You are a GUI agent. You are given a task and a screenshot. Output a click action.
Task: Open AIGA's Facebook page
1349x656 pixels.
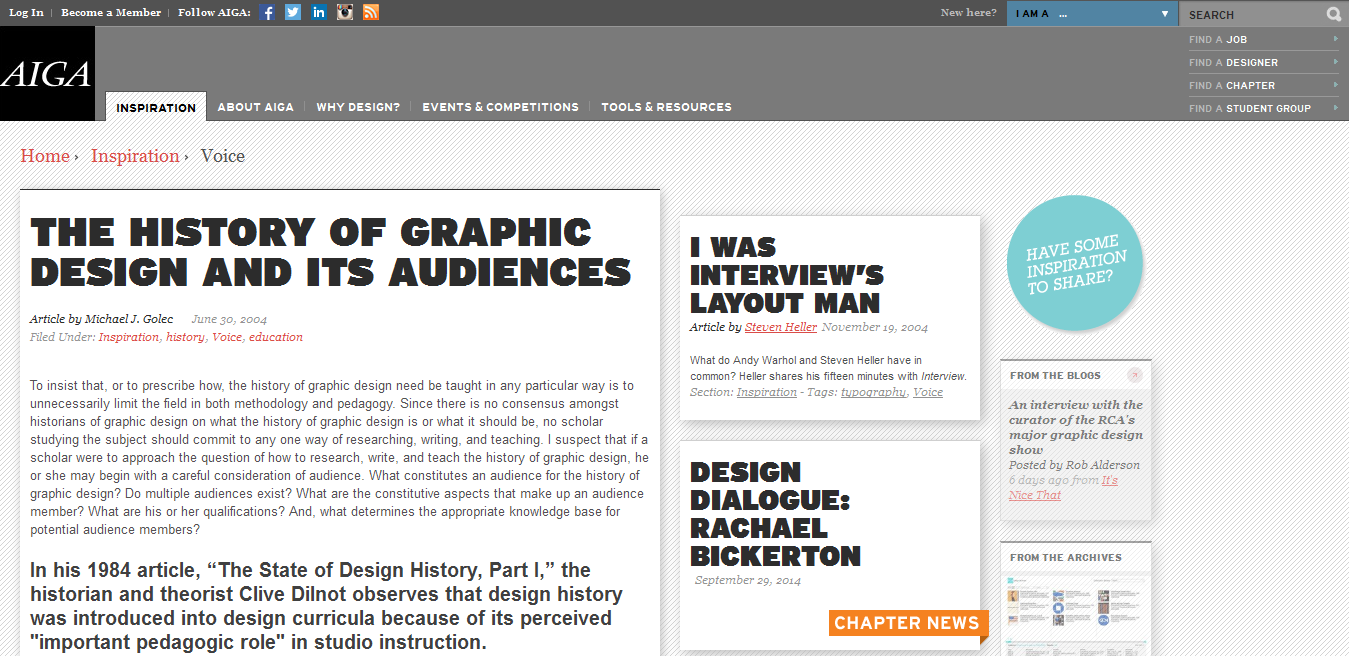(266, 12)
